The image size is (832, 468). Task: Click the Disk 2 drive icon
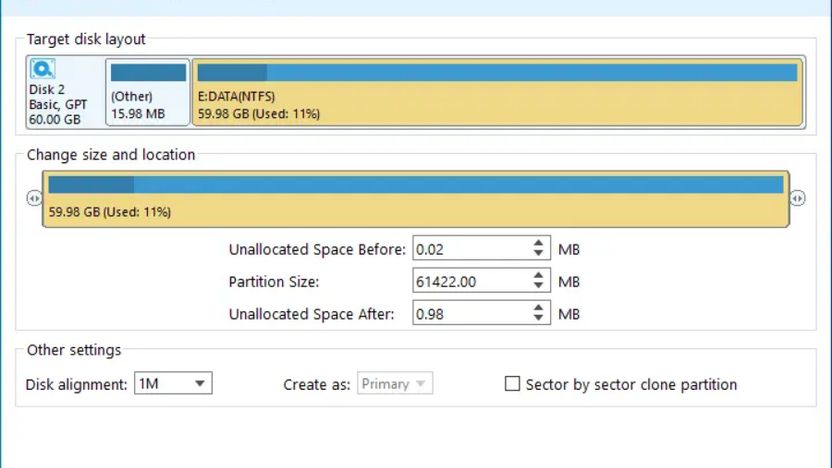pos(42,69)
